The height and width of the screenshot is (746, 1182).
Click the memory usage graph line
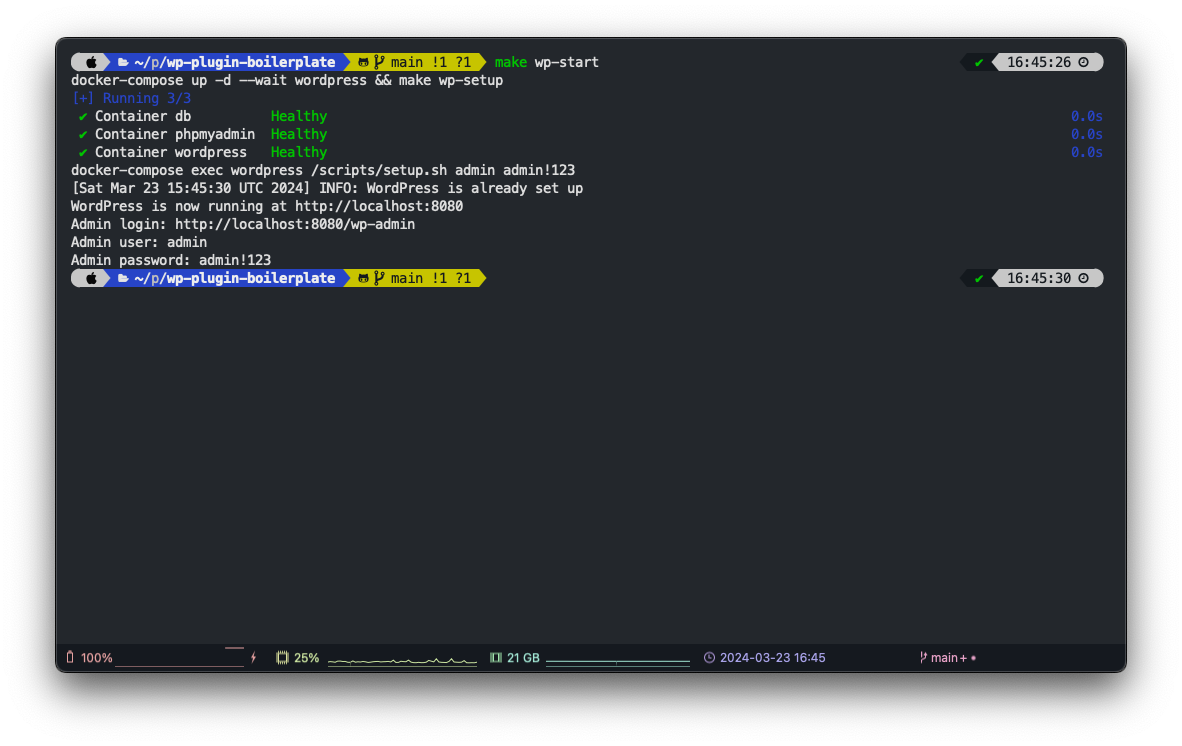(617, 662)
